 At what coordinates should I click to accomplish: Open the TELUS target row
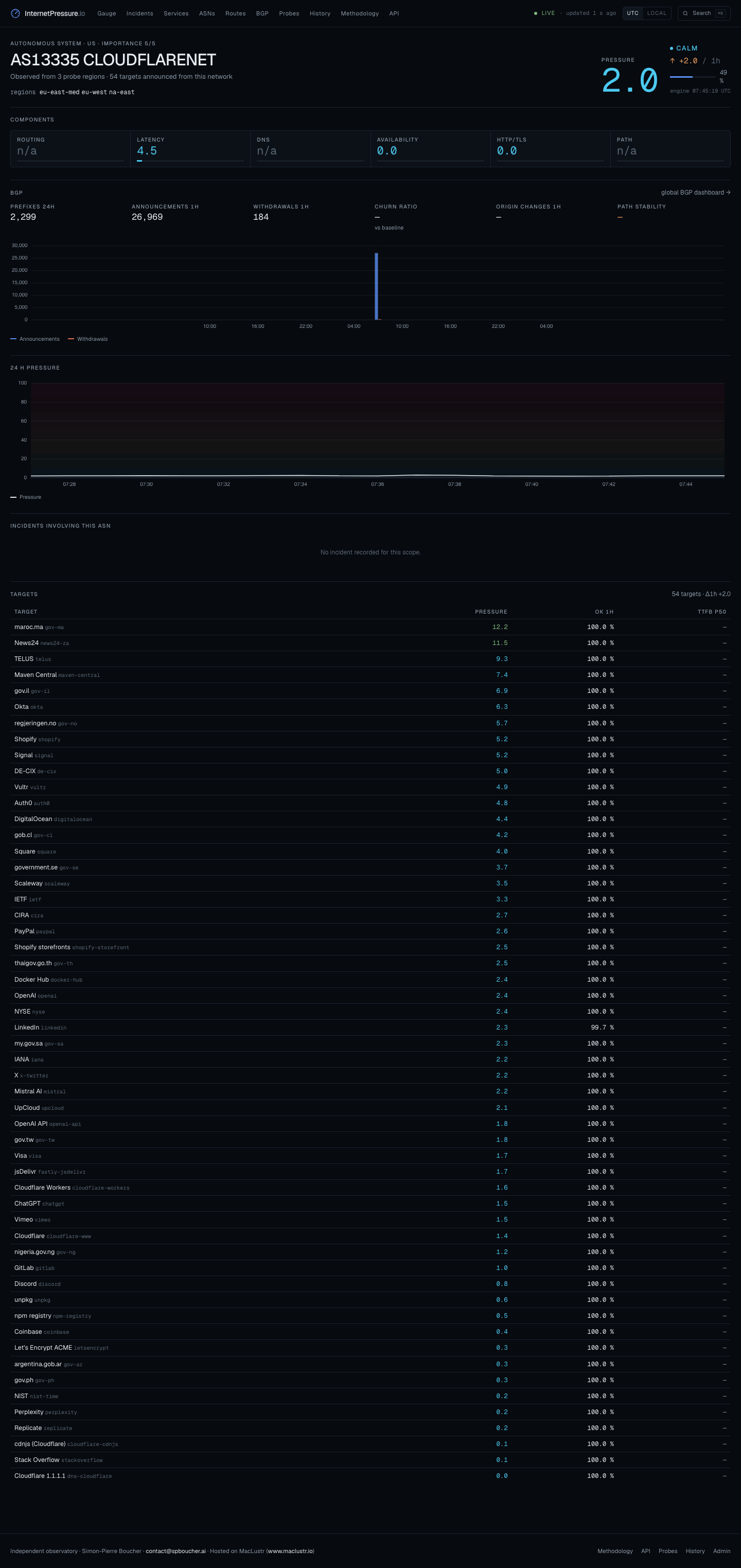point(370,658)
